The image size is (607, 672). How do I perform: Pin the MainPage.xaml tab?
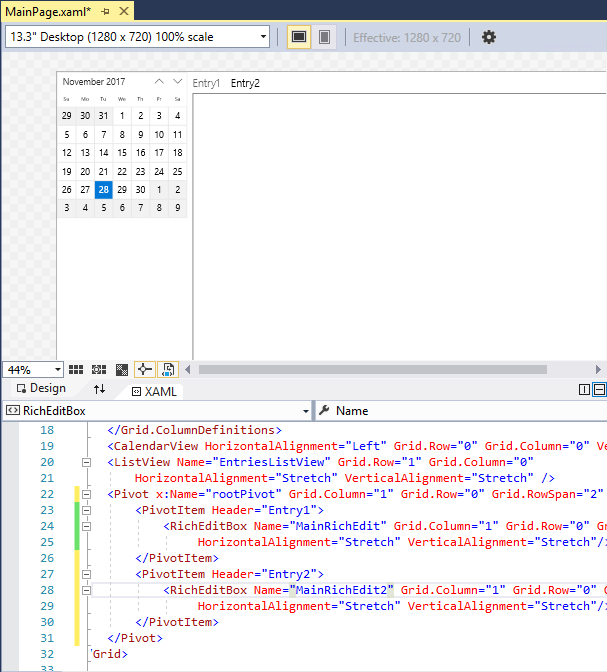pyautogui.click(x=105, y=12)
